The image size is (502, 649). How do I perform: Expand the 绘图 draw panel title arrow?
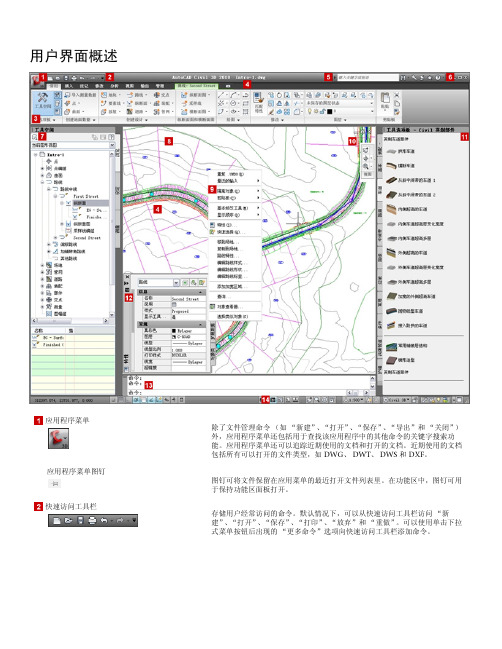point(238,120)
